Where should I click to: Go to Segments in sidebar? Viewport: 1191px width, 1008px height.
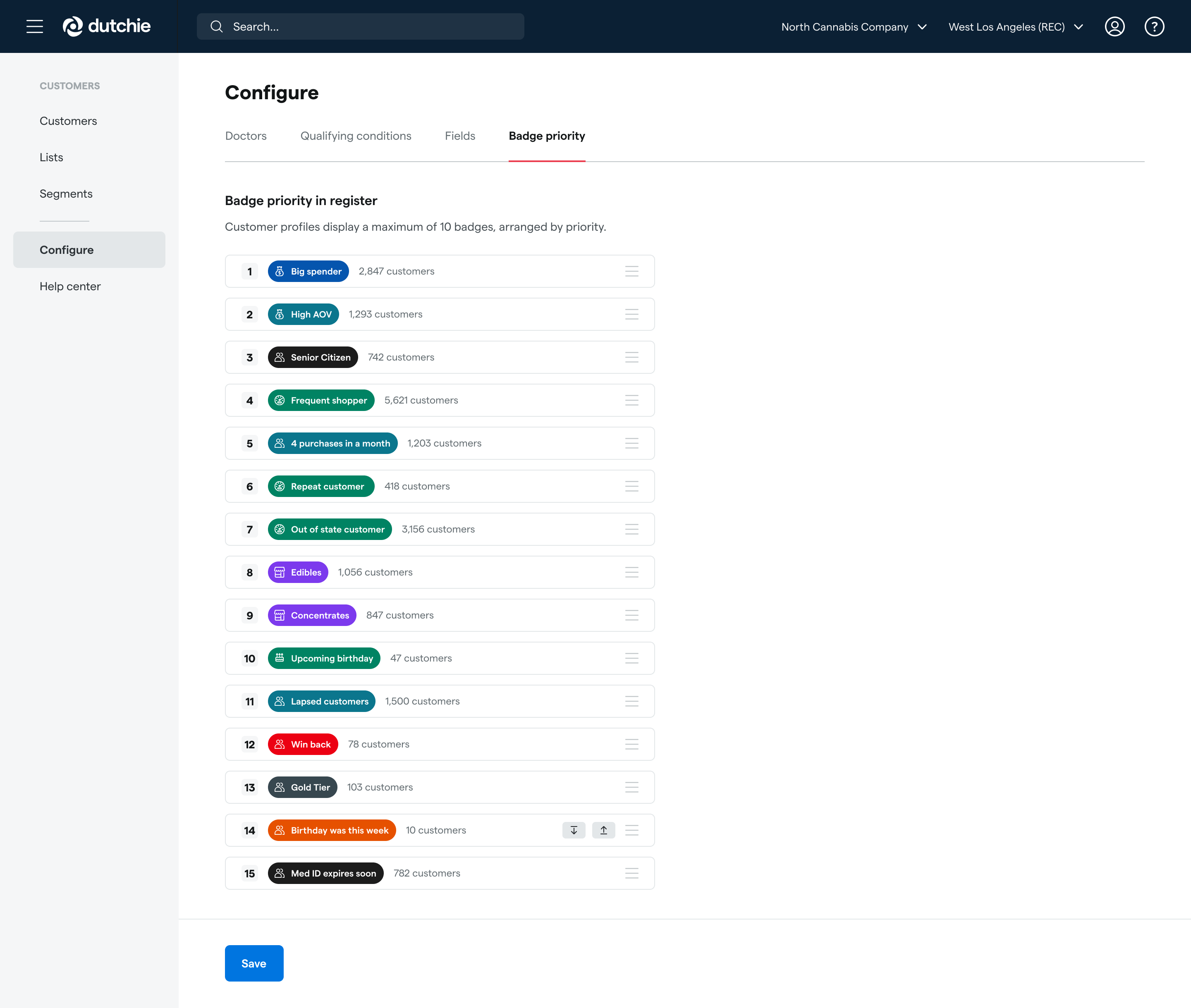click(66, 194)
